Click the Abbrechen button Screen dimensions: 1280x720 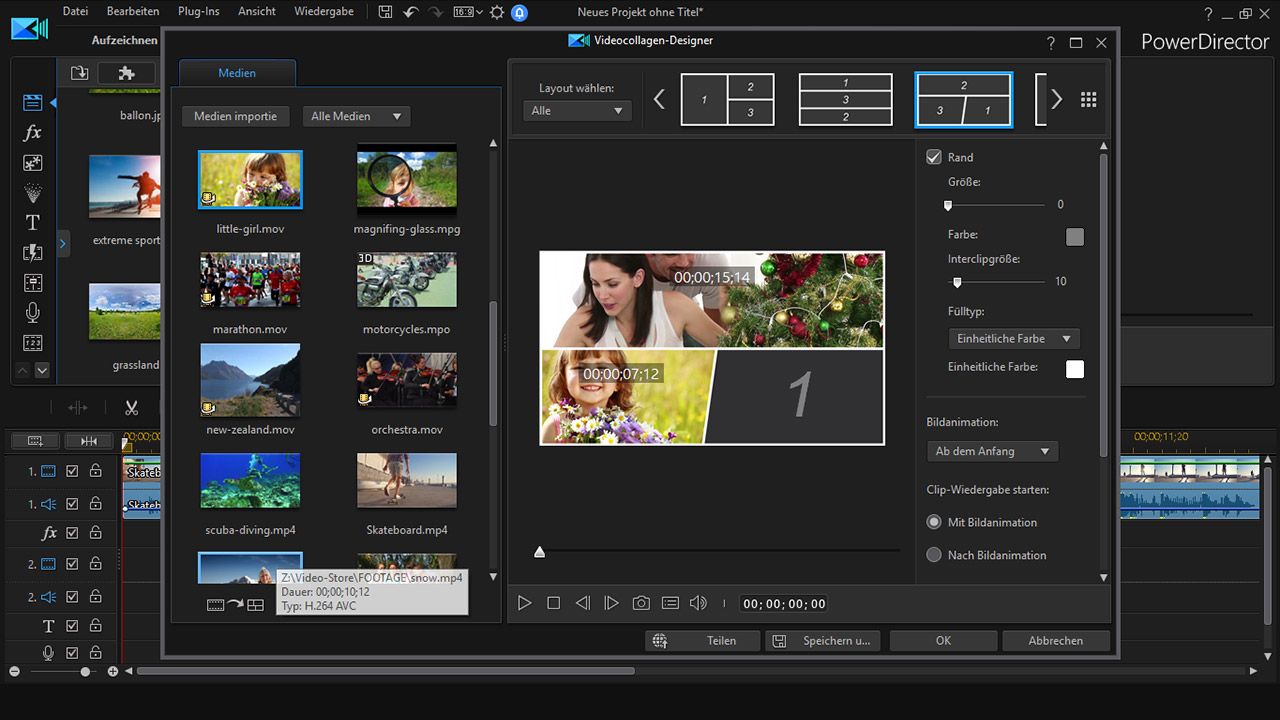1055,640
